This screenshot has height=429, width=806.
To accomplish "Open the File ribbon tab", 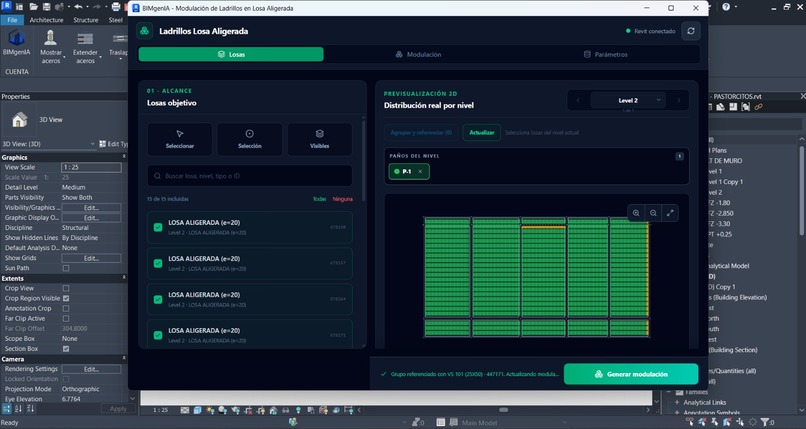I will (x=12, y=20).
